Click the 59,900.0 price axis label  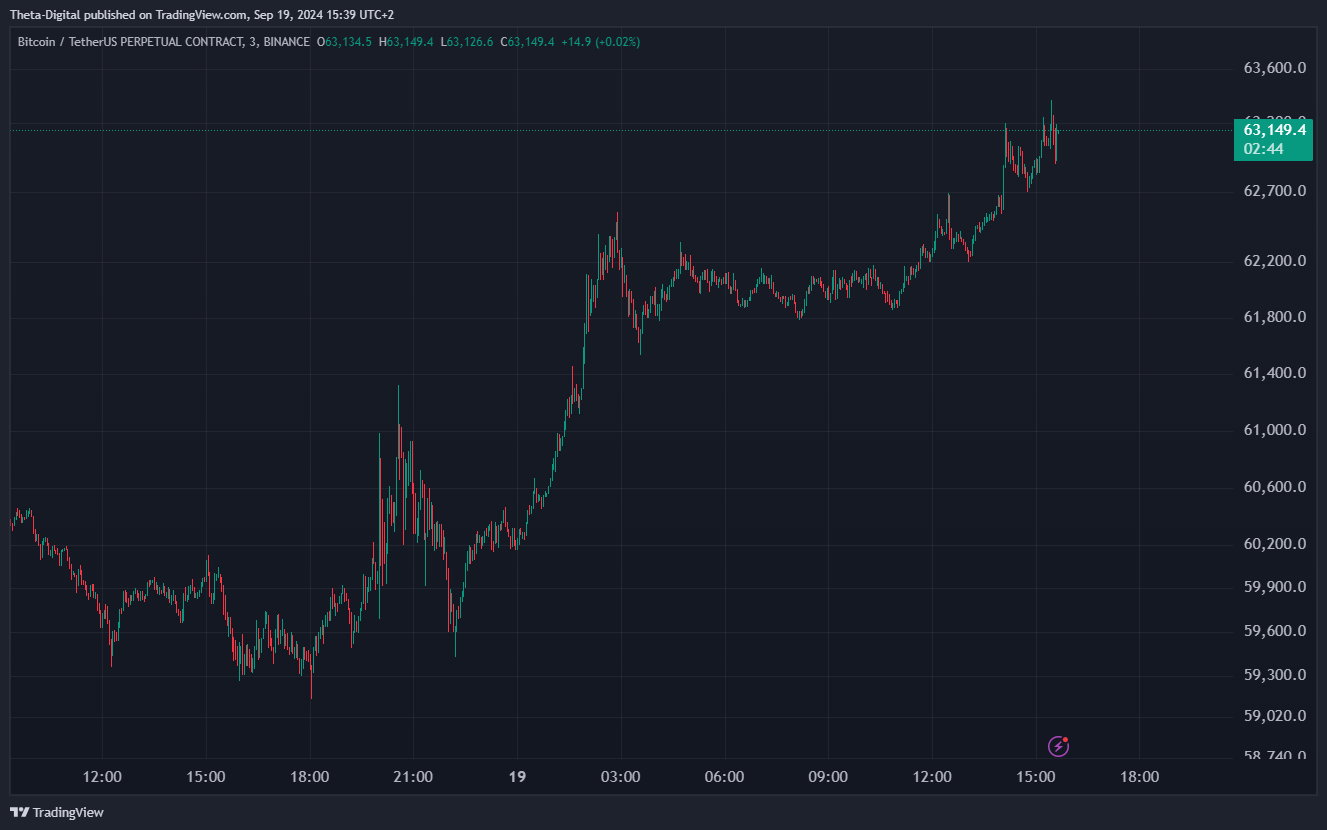point(1274,587)
